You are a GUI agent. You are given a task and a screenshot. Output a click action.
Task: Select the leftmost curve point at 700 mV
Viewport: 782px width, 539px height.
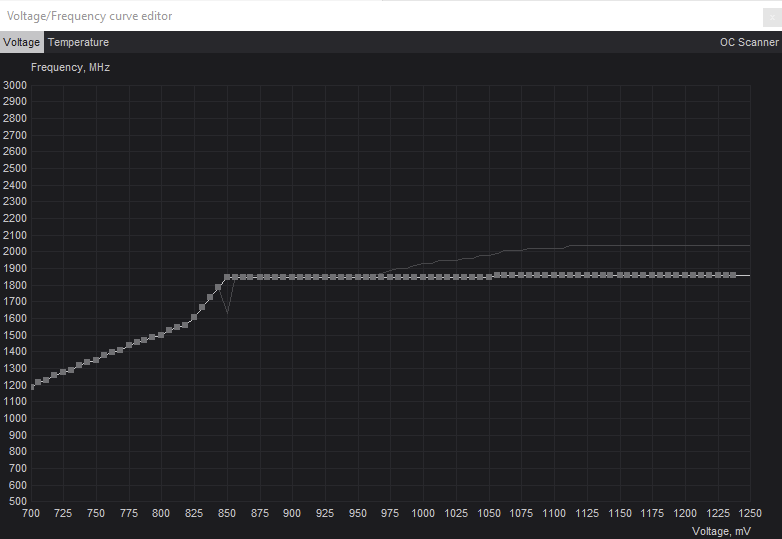click(x=32, y=387)
